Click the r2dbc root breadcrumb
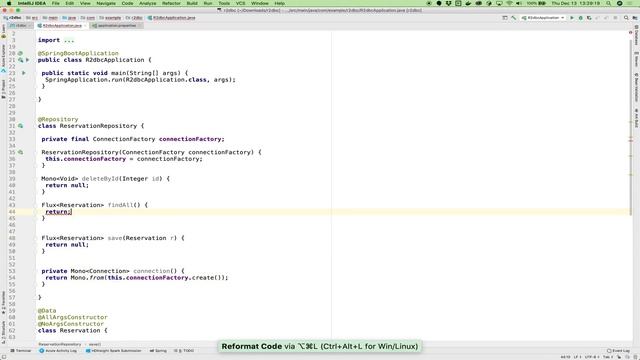 [13, 18]
